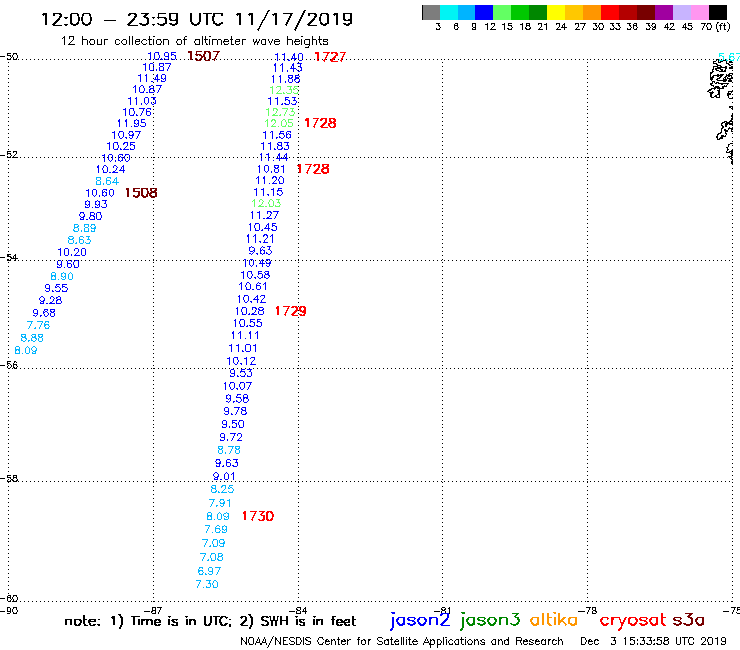This screenshot has width=740, height=650.
Task: Click the wave height value 10.95
Action: tap(162, 56)
